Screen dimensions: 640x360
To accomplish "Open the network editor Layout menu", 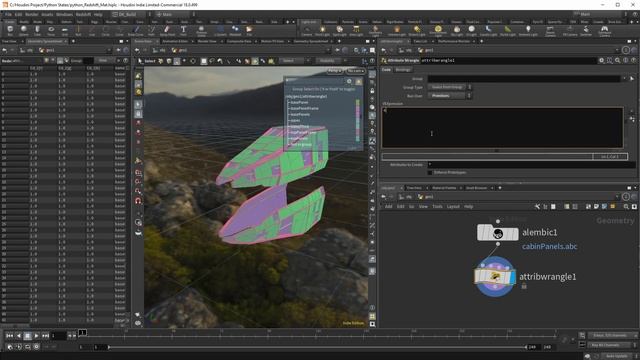I will (x=453, y=207).
